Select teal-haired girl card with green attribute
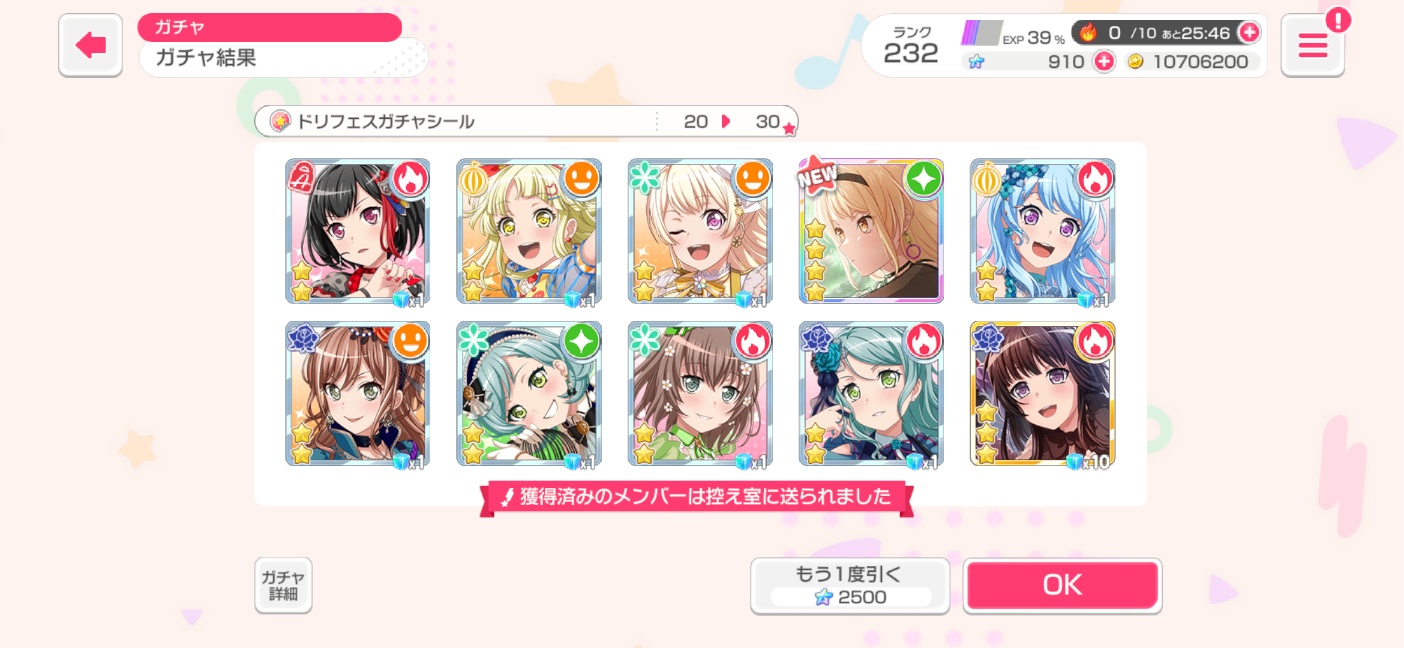This screenshot has width=1404, height=648. click(528, 394)
